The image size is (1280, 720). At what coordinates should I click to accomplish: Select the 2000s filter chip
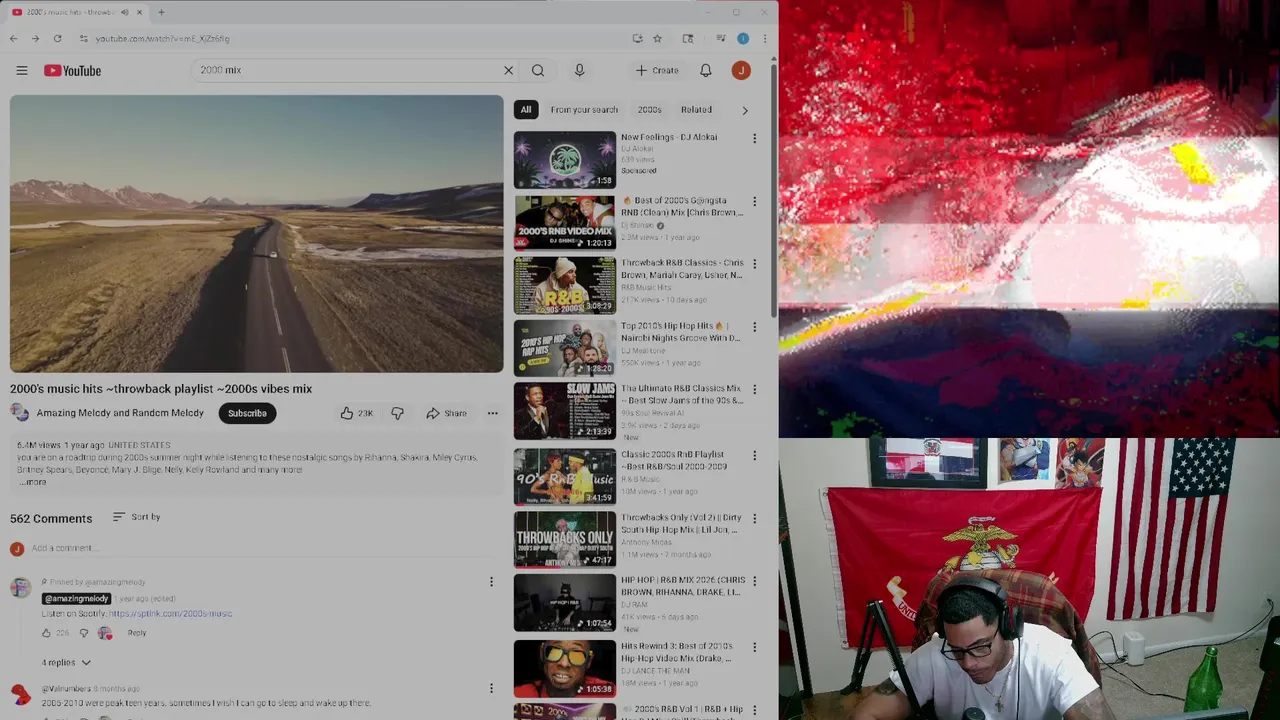pyautogui.click(x=650, y=110)
